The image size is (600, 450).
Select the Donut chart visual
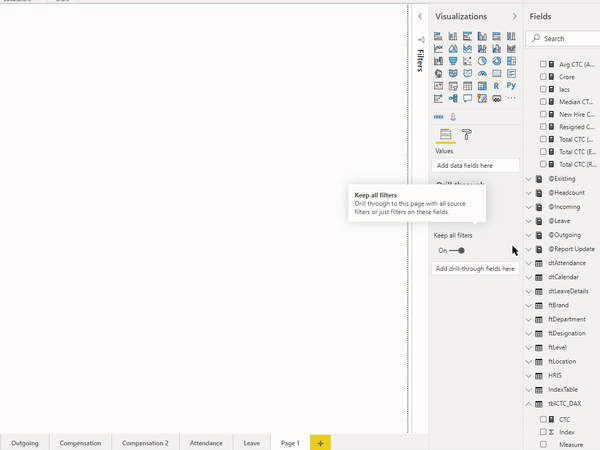click(497, 61)
